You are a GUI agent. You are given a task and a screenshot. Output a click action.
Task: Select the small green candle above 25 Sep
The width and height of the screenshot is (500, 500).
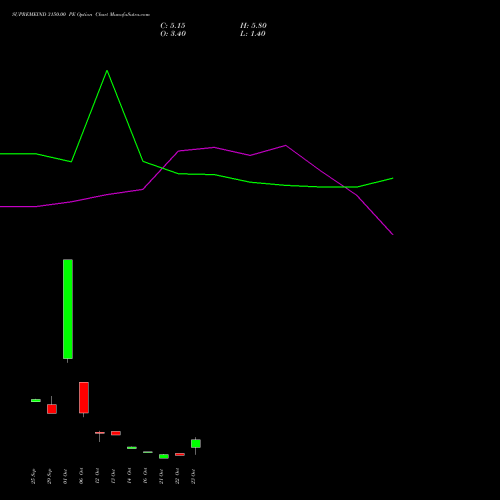[36, 400]
